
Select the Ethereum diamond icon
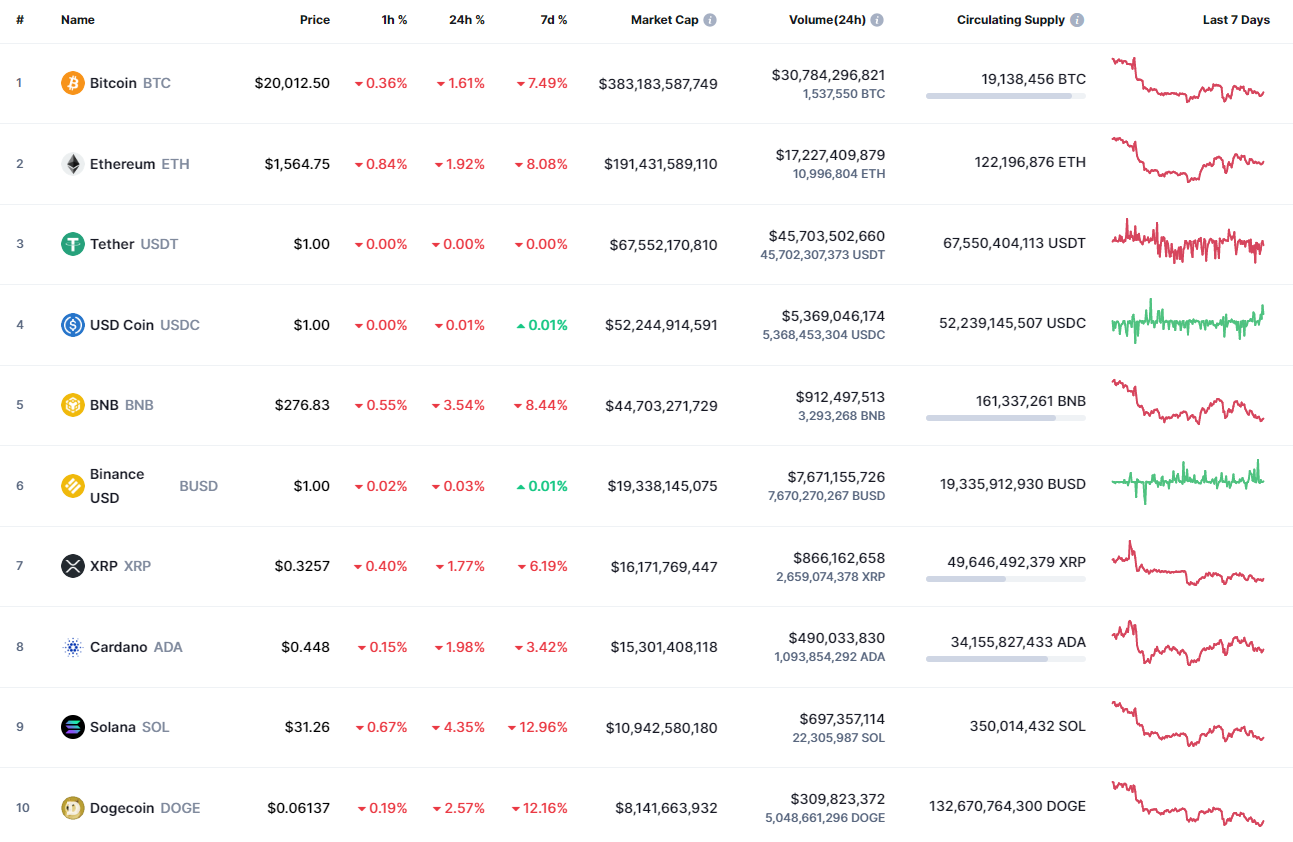(x=71, y=163)
